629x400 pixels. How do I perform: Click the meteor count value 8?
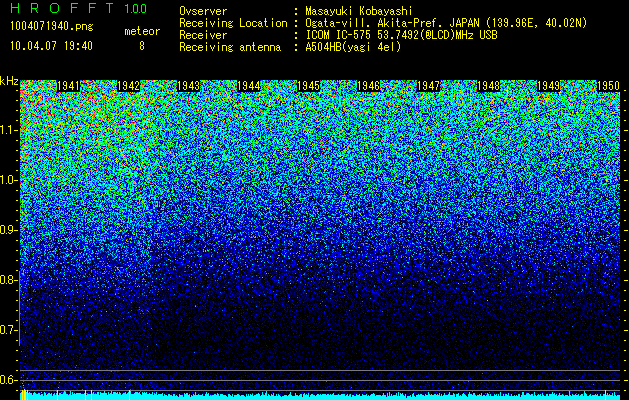(x=142, y=46)
